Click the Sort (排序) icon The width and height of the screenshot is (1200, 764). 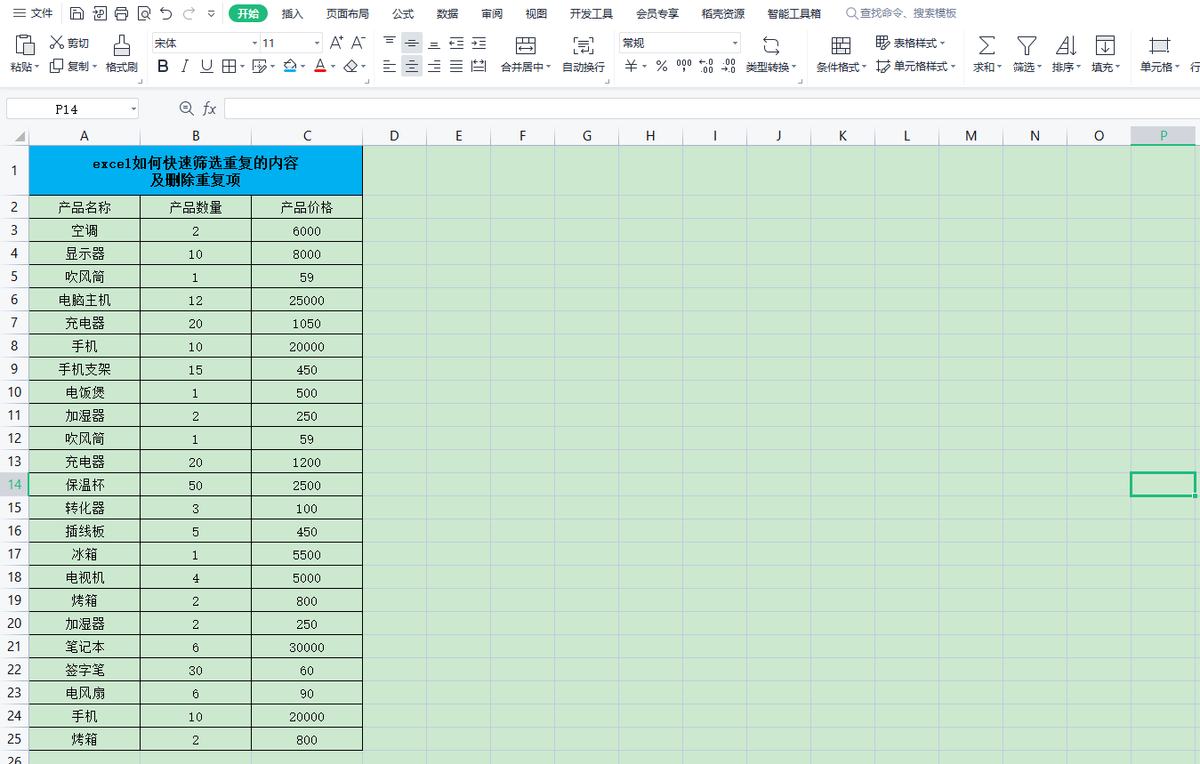(1066, 45)
